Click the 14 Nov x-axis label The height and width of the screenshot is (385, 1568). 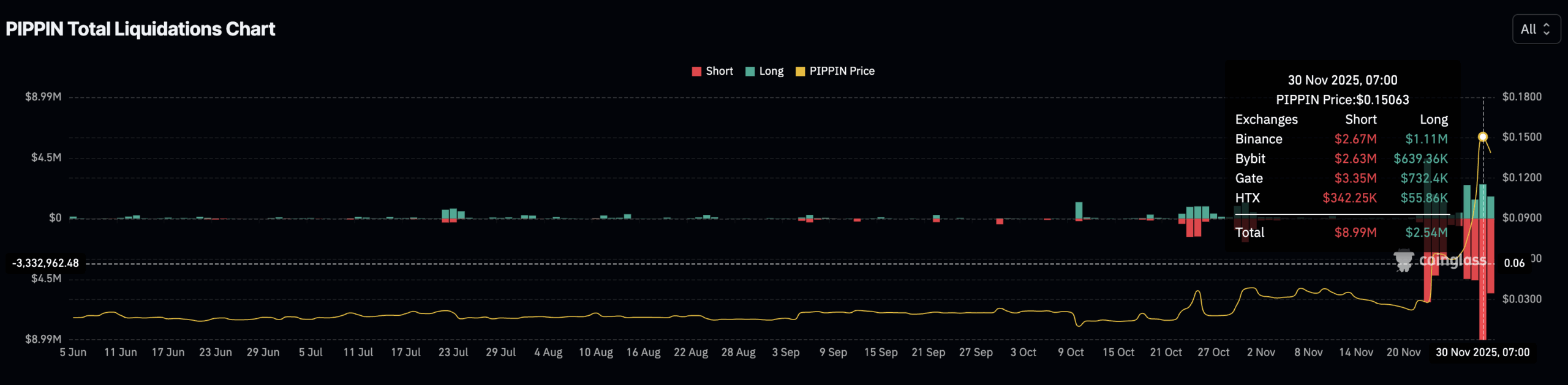coord(1356,353)
